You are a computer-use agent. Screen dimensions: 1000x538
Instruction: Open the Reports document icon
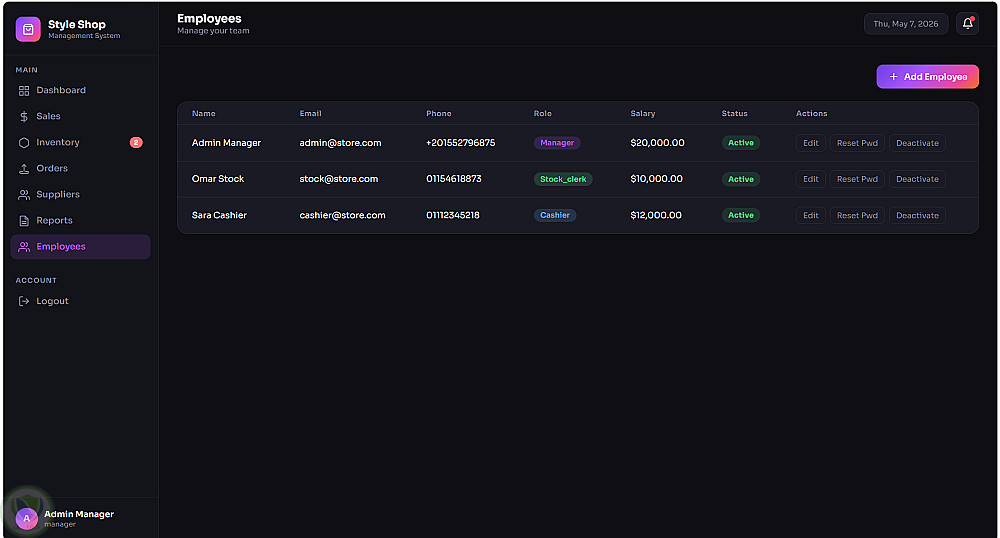[x=24, y=221]
